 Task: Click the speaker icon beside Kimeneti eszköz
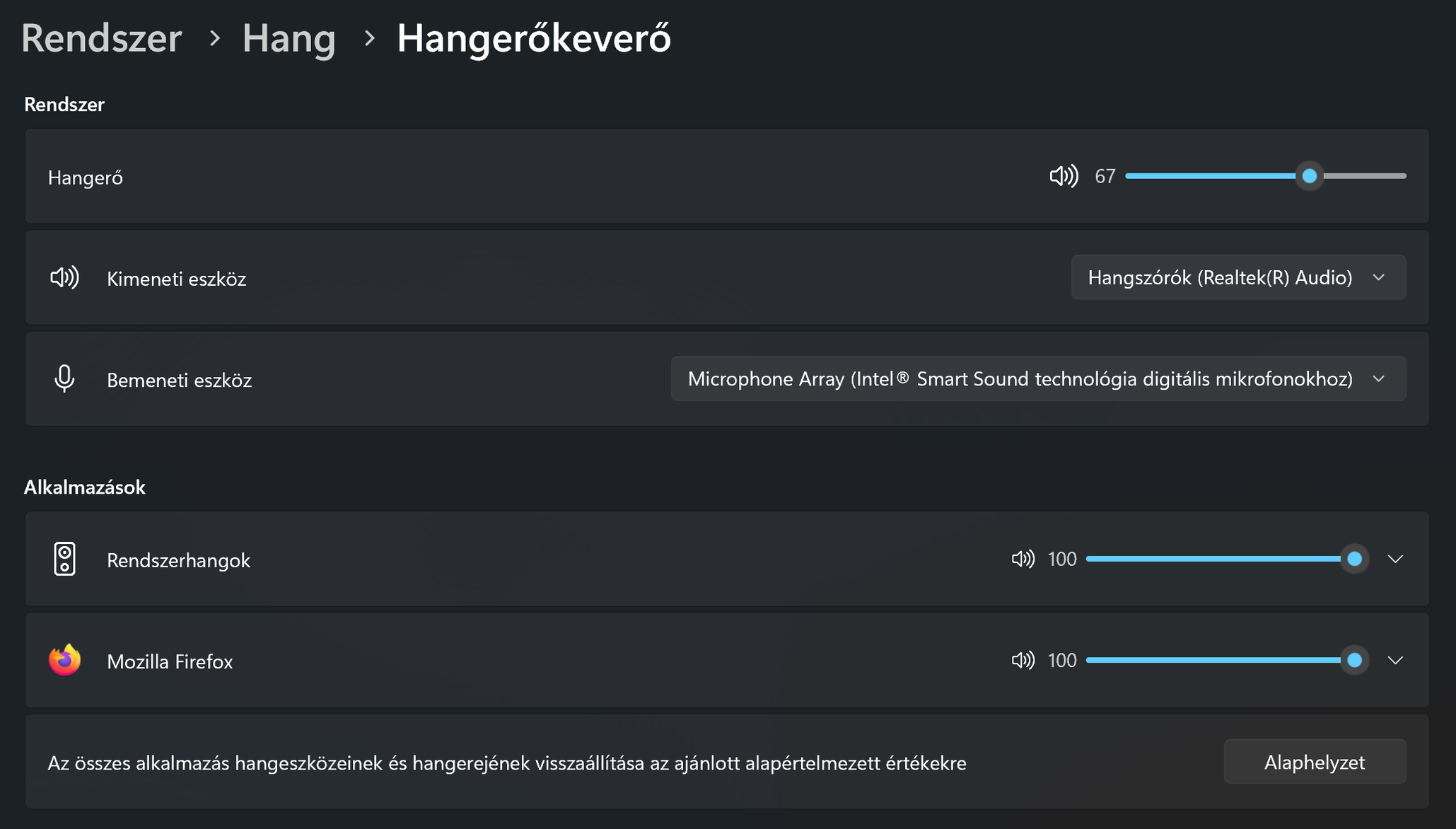click(x=64, y=277)
